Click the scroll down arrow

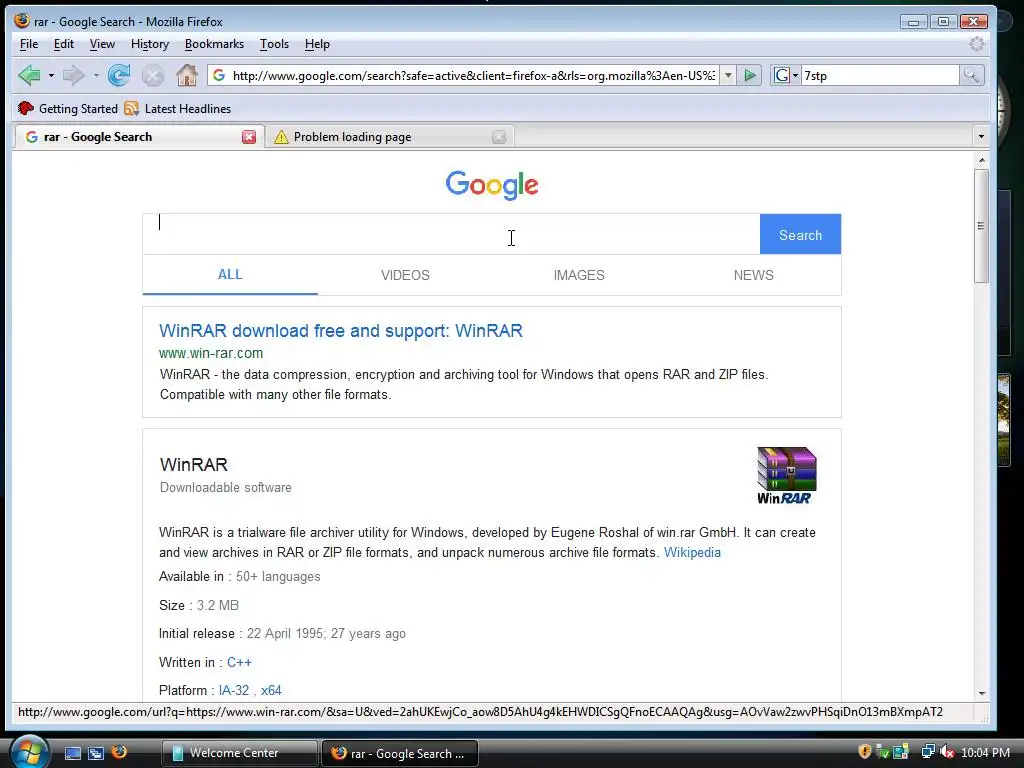pos(981,694)
